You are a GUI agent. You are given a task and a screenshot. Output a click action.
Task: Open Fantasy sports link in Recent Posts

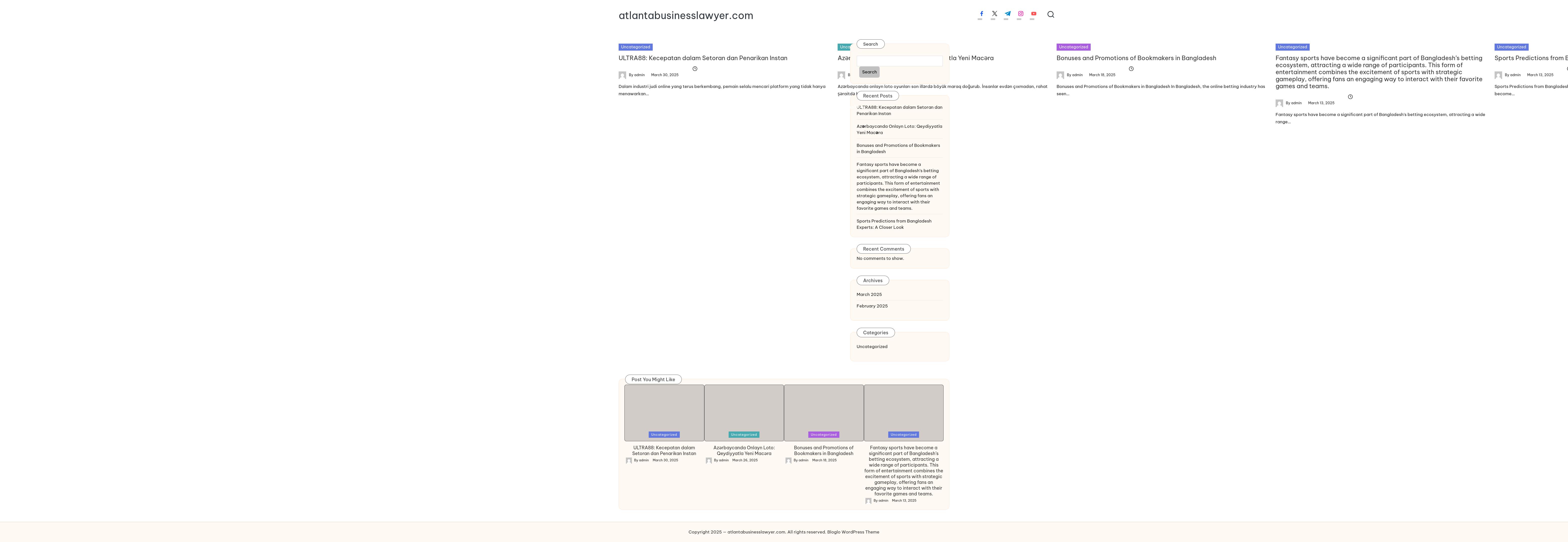point(899,186)
